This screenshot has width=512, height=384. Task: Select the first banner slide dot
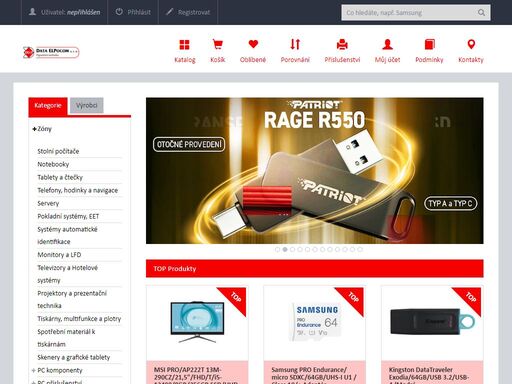pyautogui.click(x=277, y=249)
